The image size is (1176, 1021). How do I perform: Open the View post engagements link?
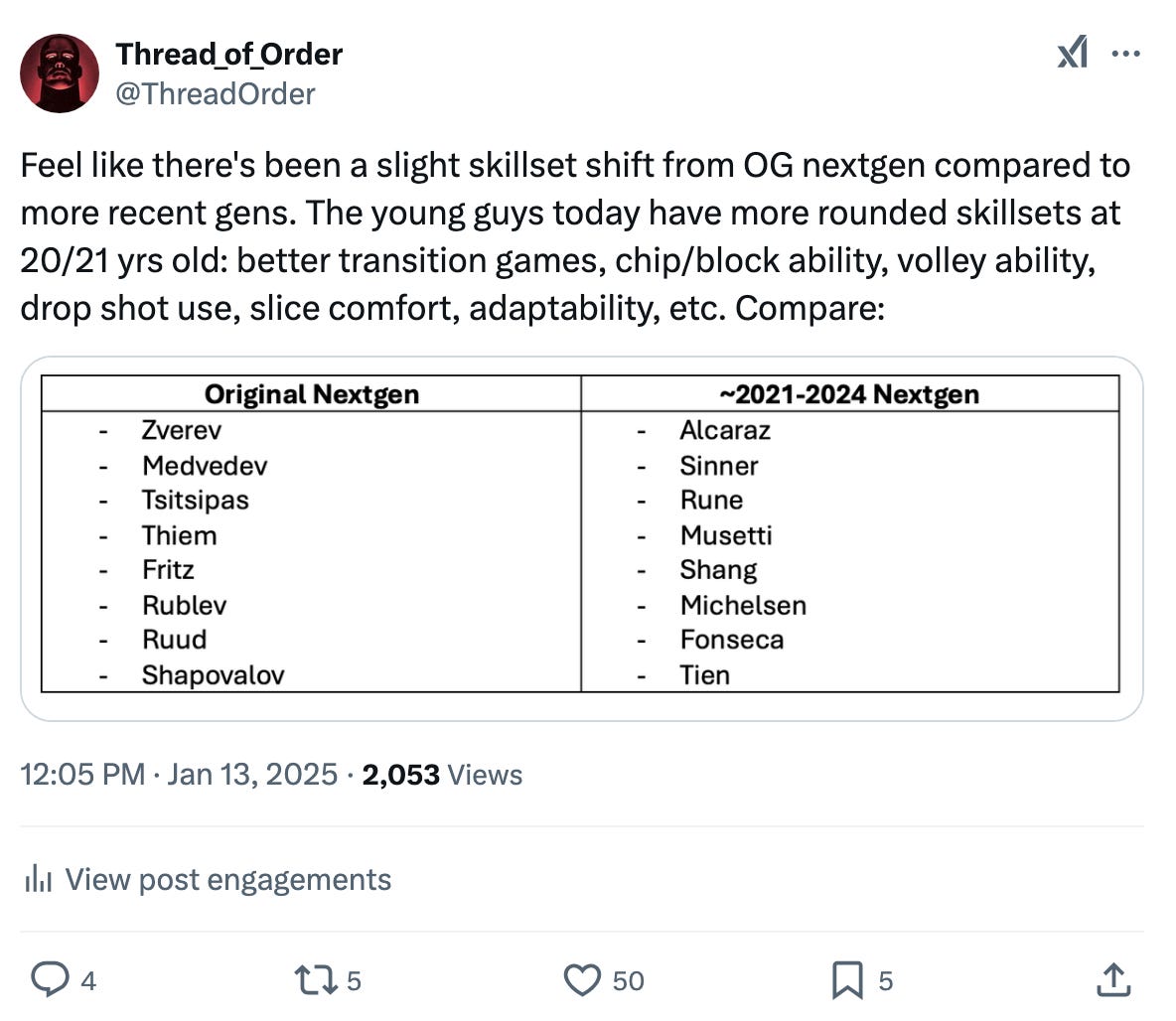pos(228,879)
